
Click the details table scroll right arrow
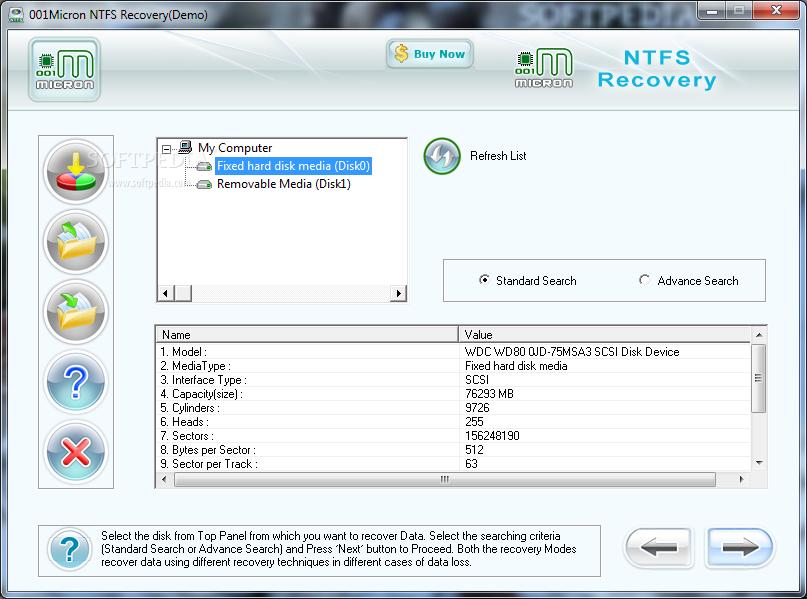(x=741, y=480)
